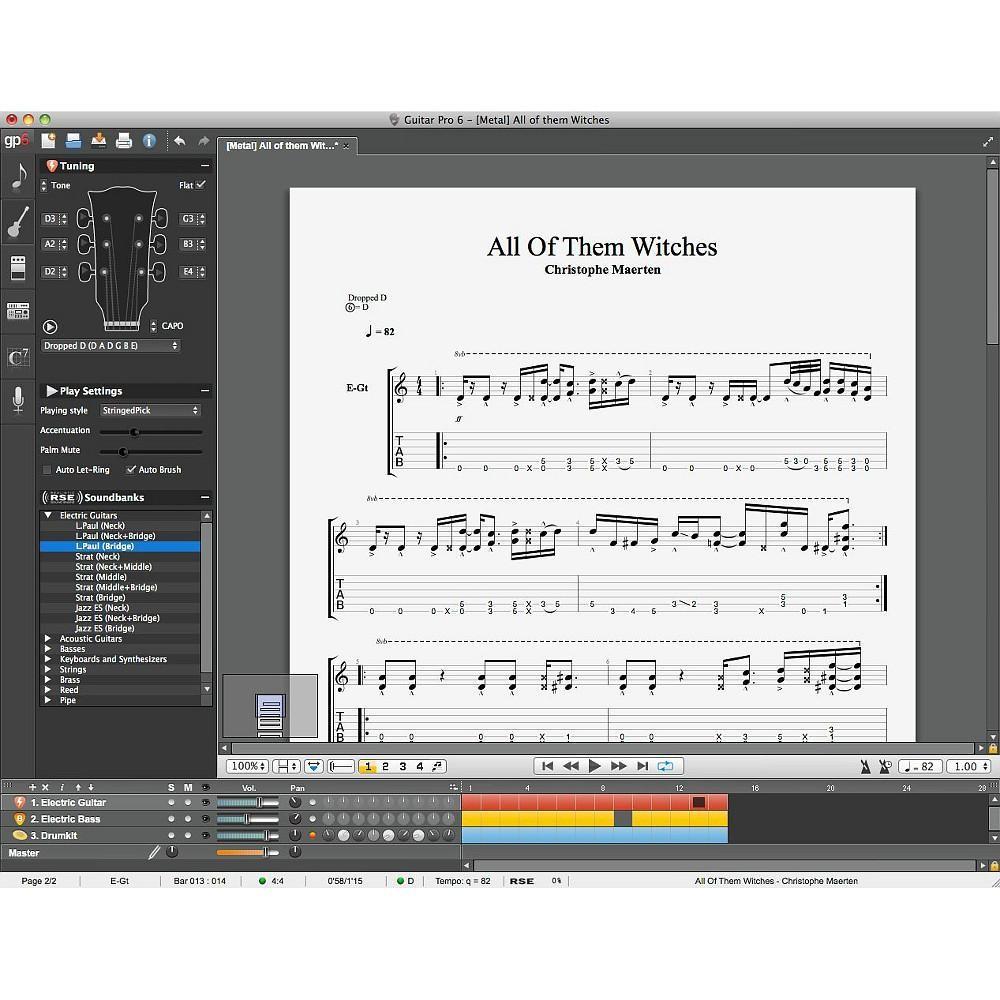Open the score information icon
Screen dimensions: 1000x1000
tap(149, 140)
